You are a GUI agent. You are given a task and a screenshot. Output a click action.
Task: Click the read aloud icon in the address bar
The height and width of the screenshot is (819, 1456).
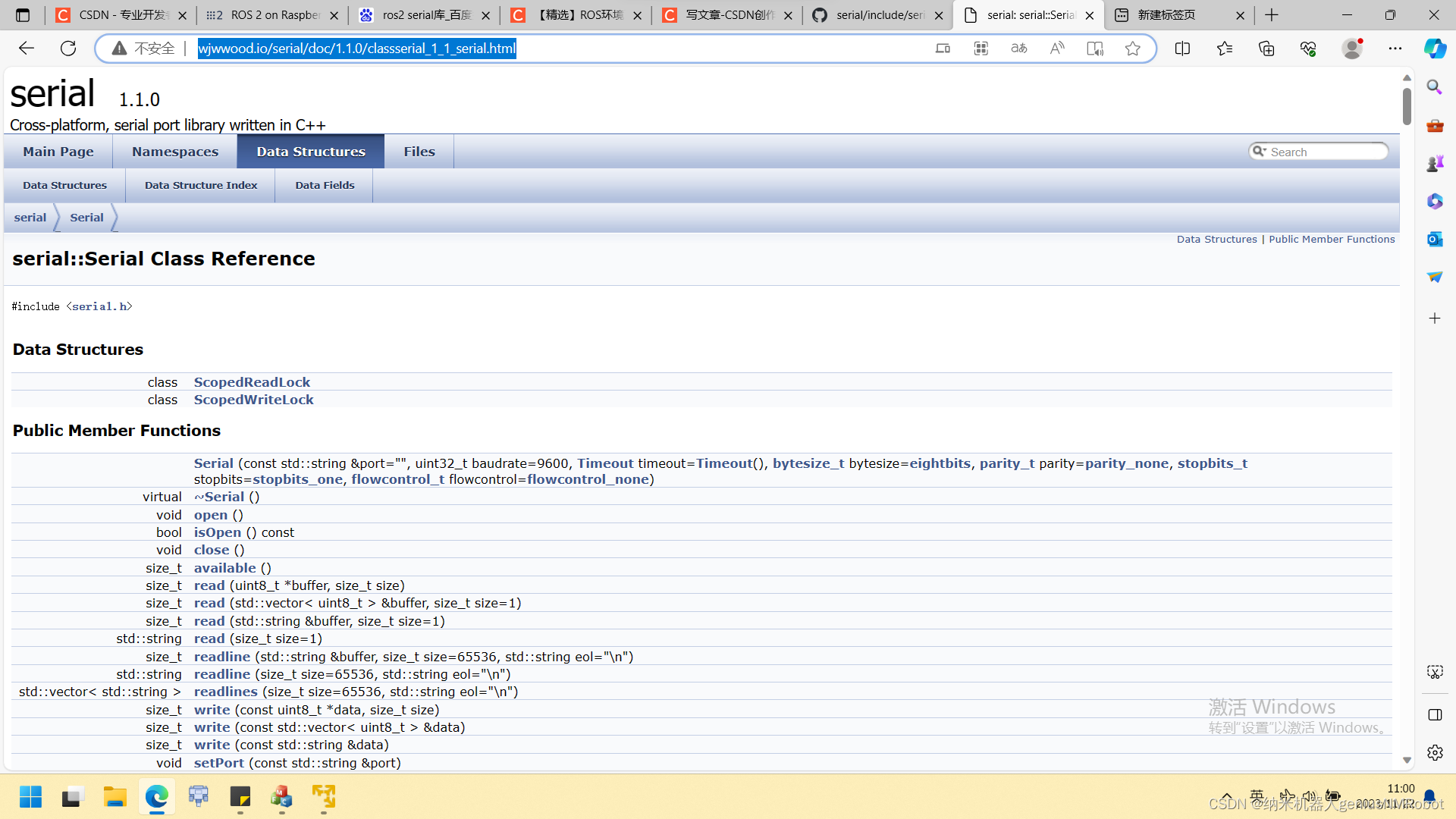(x=1056, y=49)
